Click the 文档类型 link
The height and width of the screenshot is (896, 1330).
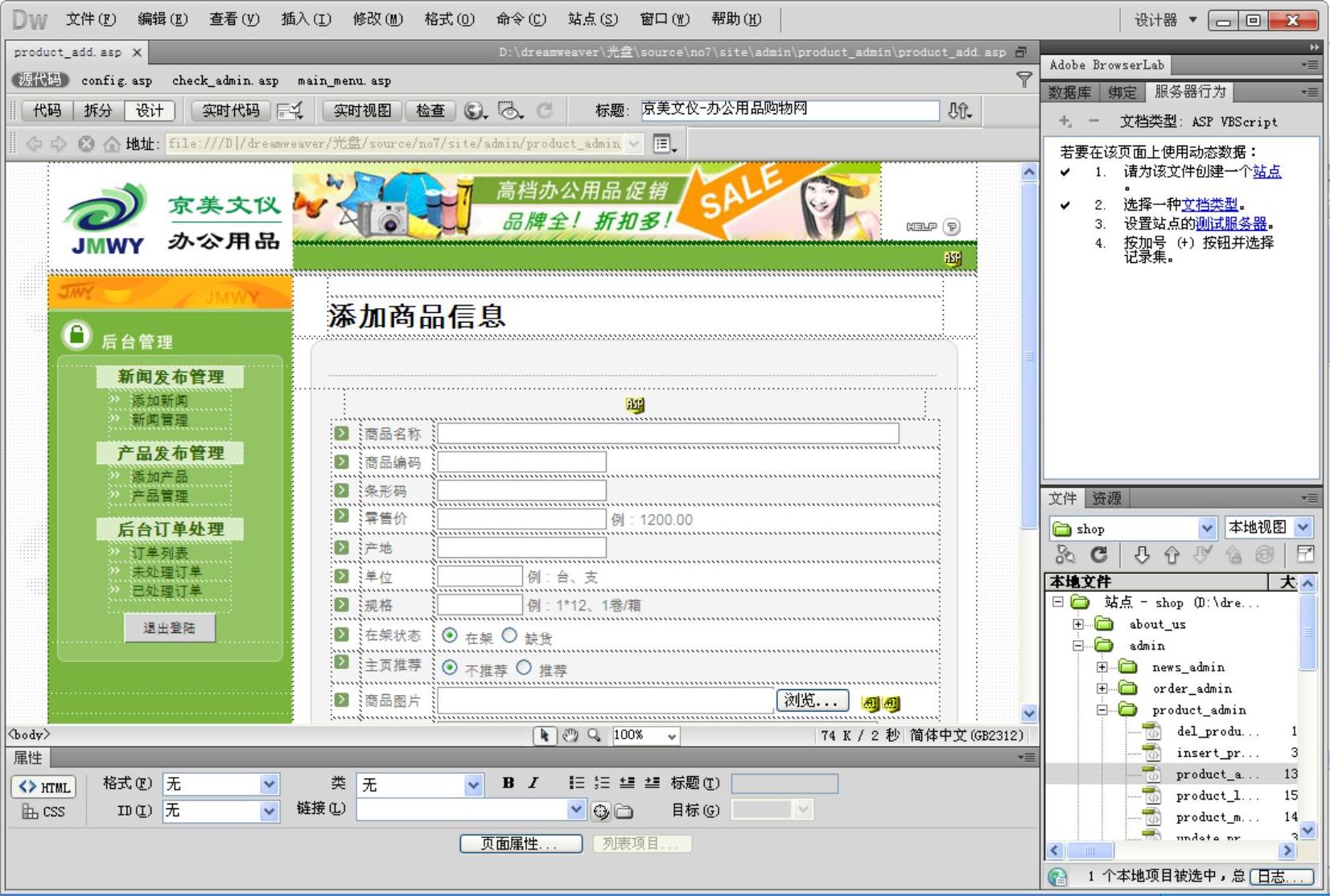click(1209, 204)
